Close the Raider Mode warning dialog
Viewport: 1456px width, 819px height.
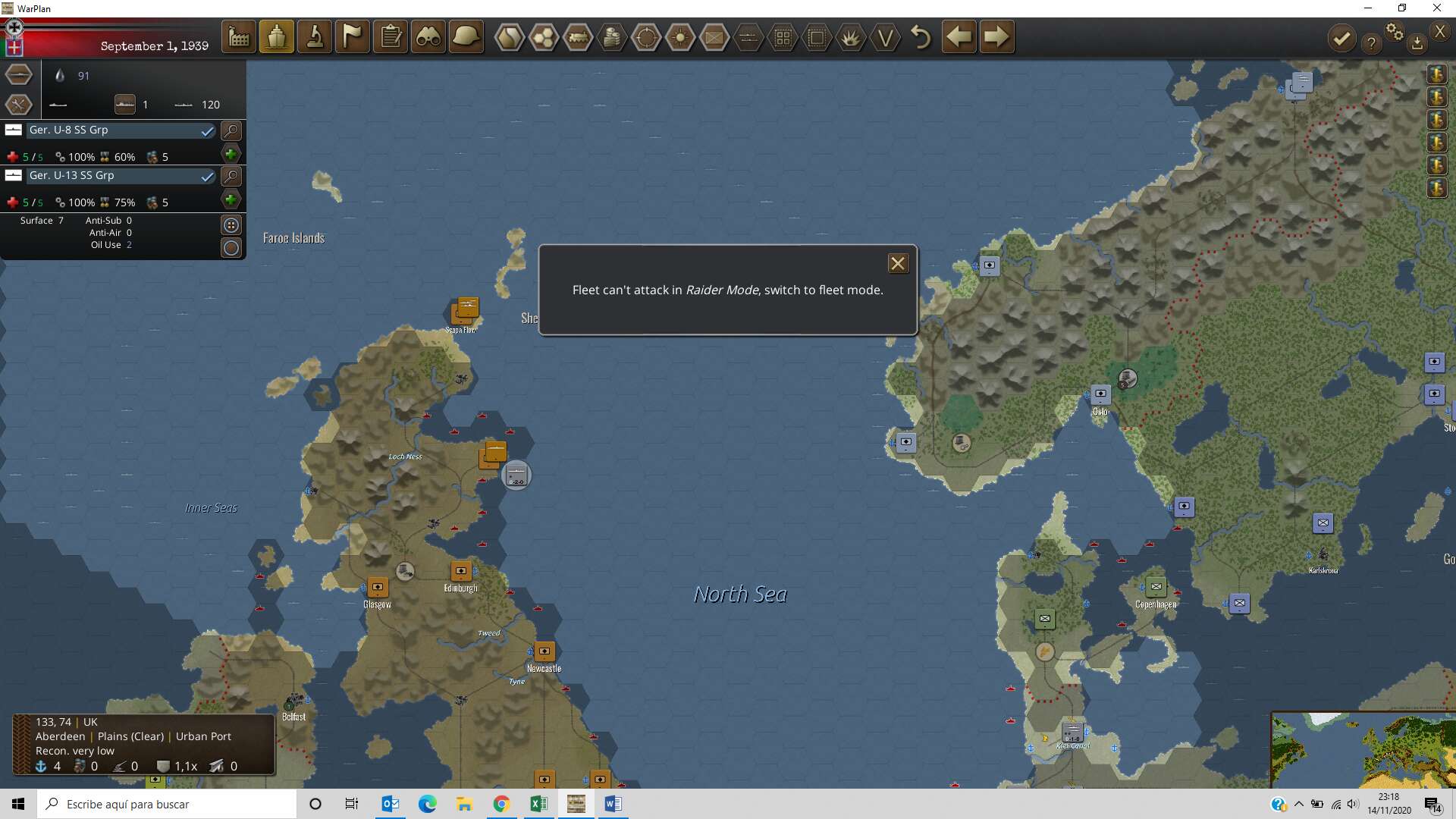898,263
